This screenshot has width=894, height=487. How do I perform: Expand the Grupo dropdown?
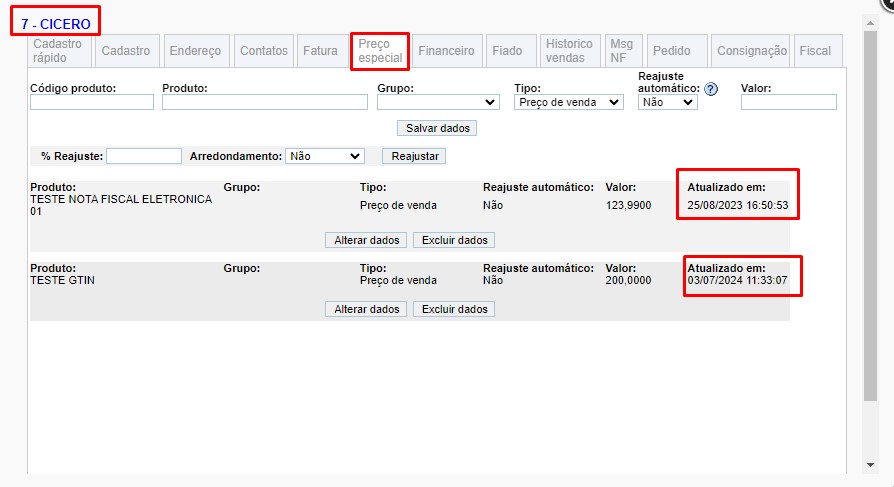[438, 102]
